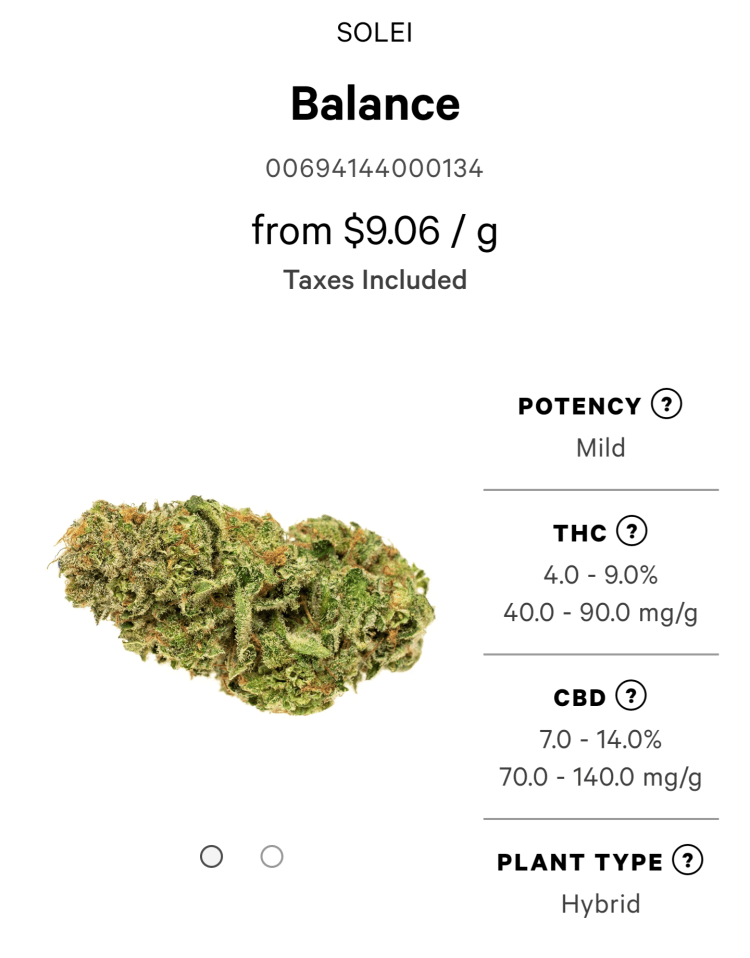This screenshot has width=750, height=958.
Task: Open the SOLEI brand link
Action: 375,33
